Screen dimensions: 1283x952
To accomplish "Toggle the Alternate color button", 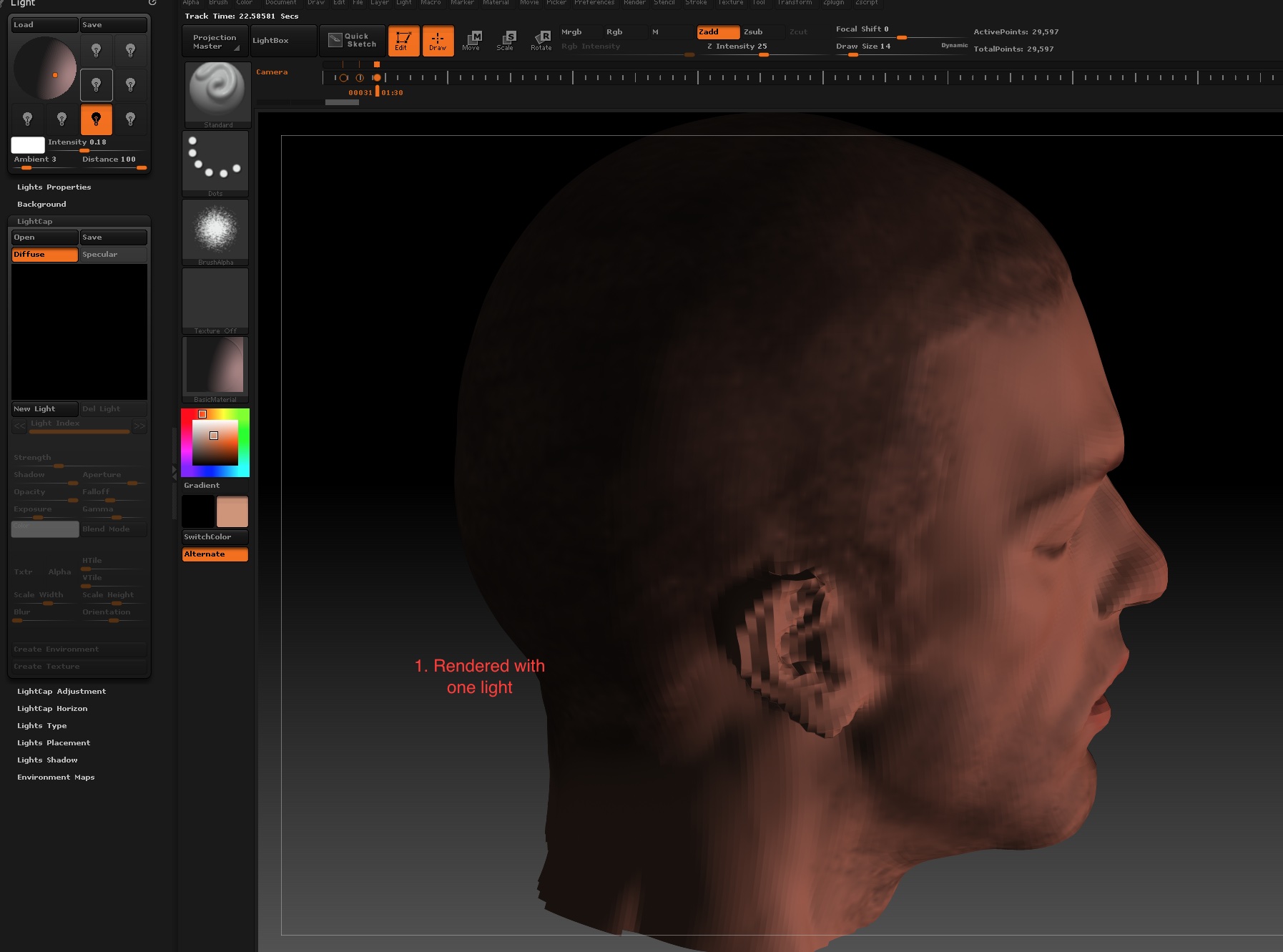I will pos(215,554).
